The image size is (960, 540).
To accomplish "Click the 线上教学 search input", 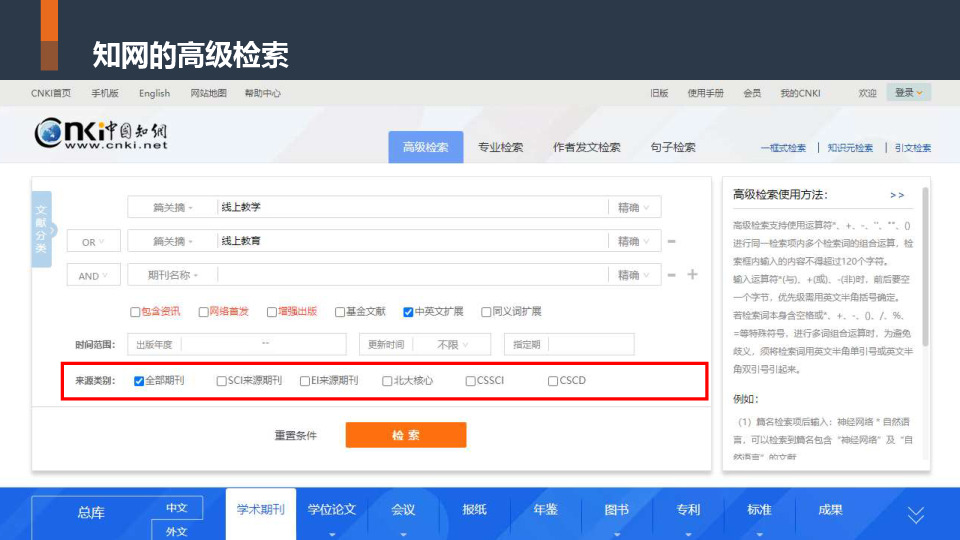I will coord(412,208).
